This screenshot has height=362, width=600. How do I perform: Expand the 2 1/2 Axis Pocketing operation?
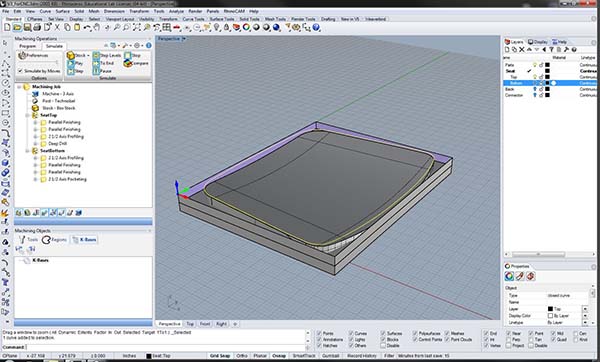pyautogui.click(x=35, y=179)
